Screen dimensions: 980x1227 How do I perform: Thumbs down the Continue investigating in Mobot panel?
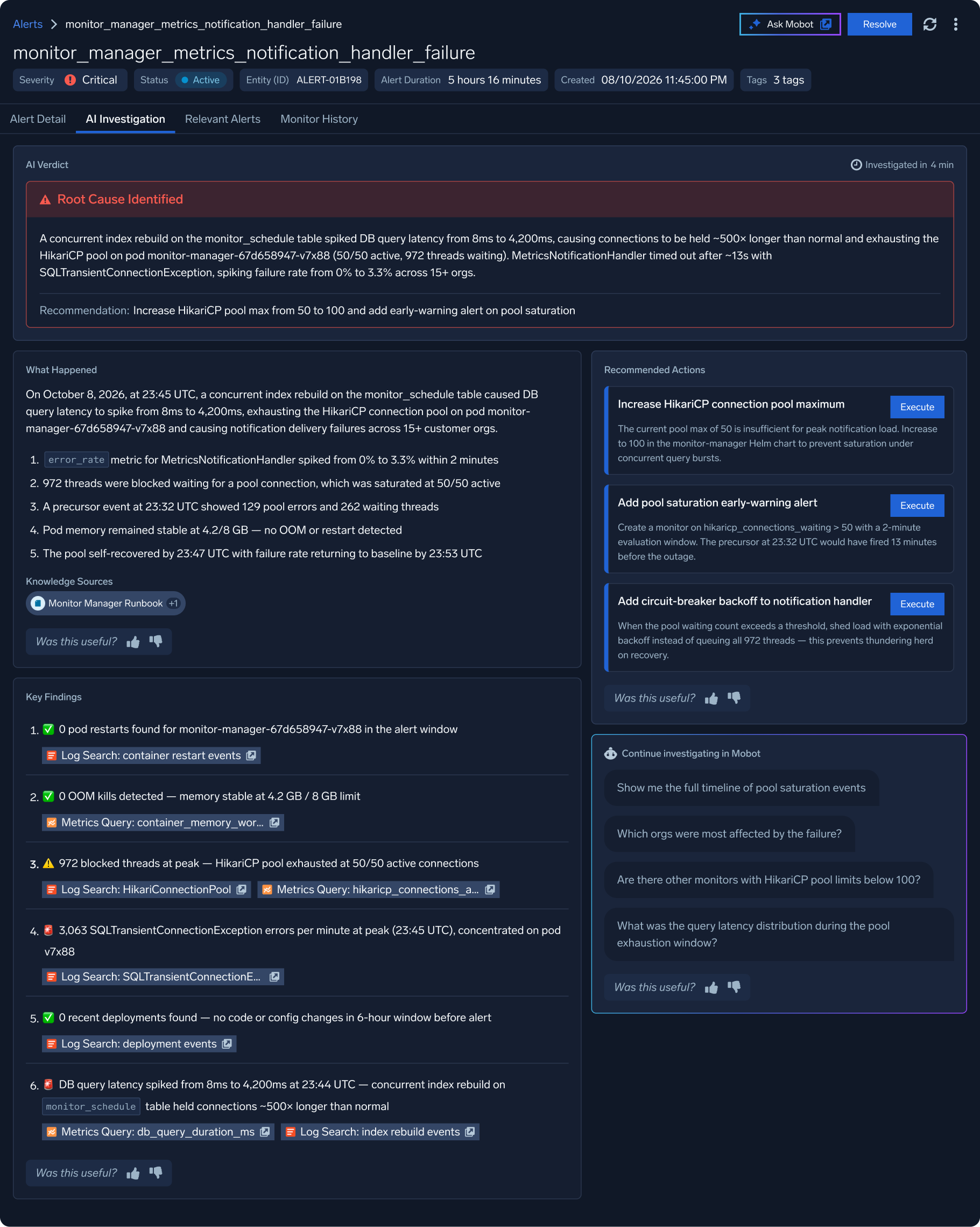734,987
